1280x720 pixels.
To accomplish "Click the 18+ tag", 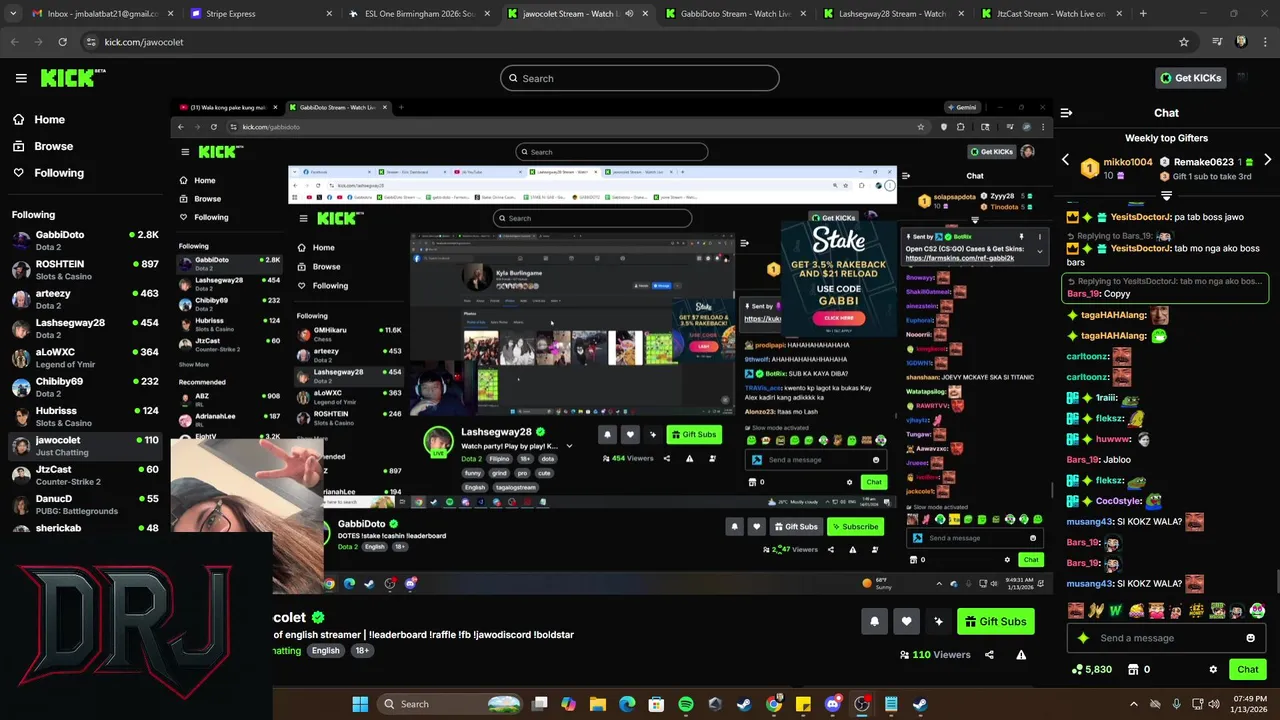I will point(362,650).
